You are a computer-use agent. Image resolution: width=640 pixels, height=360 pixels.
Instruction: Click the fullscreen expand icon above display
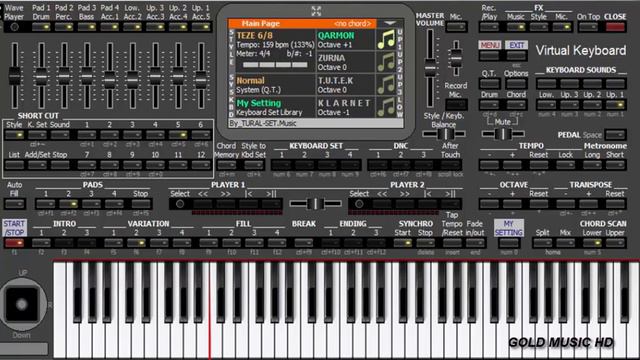[316, 11]
